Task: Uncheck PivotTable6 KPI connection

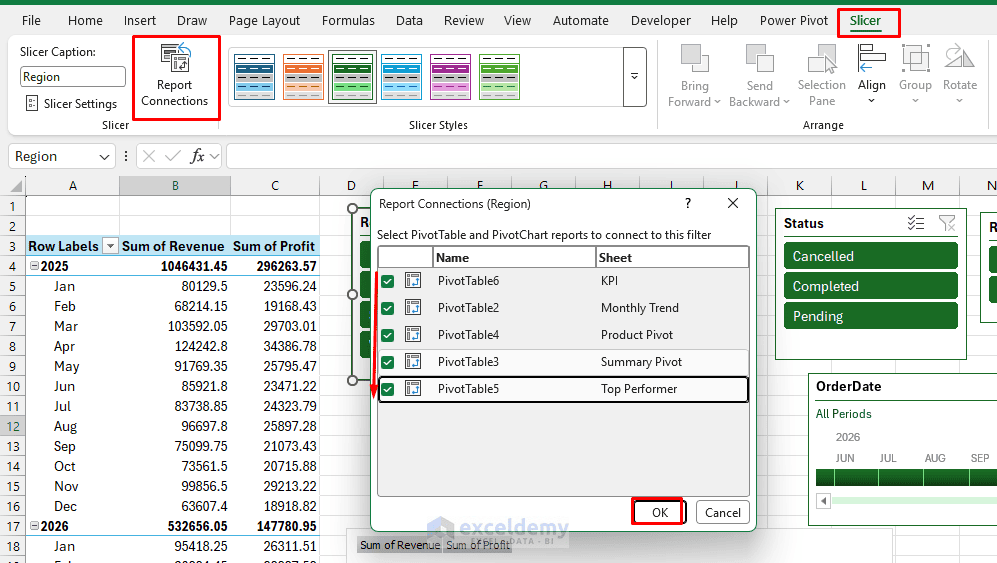Action: coord(387,281)
